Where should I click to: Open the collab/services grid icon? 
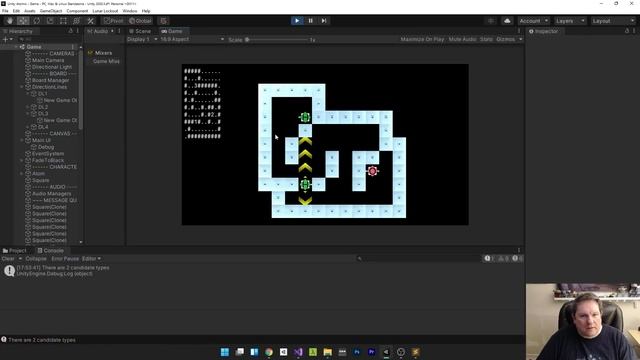pos(491,21)
